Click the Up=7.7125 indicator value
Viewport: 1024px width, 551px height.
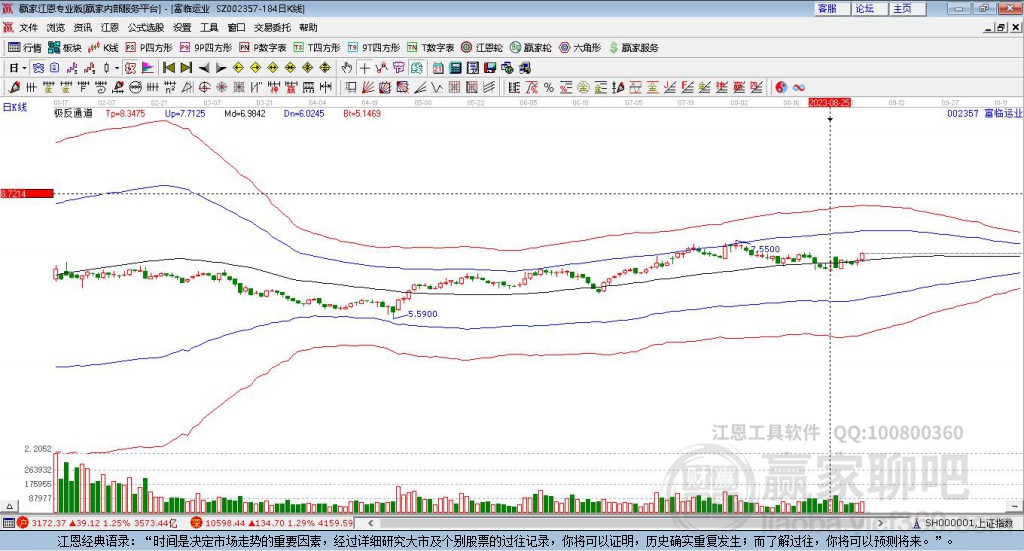[x=185, y=113]
